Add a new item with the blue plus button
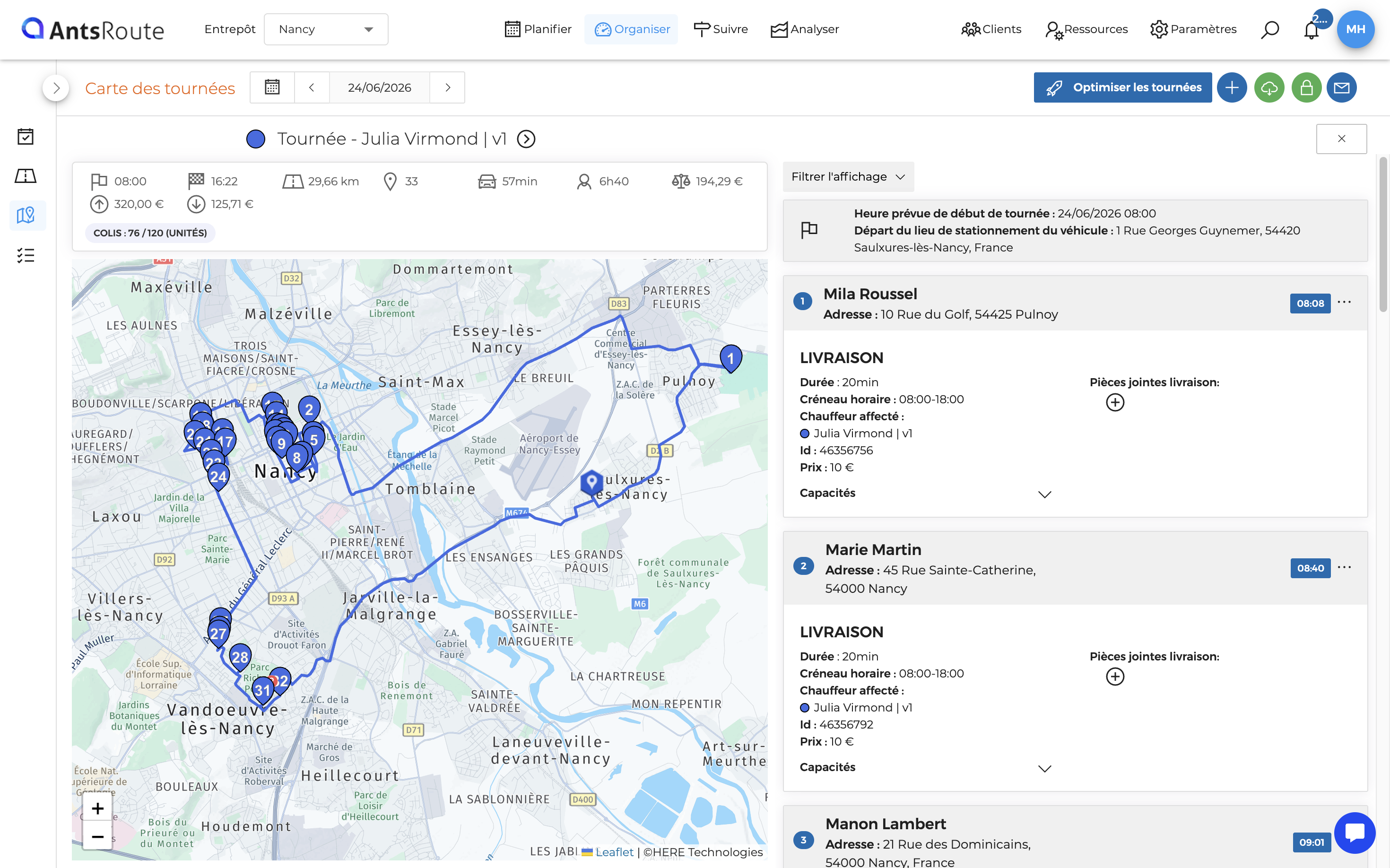This screenshot has width=1390, height=868. (x=1232, y=87)
